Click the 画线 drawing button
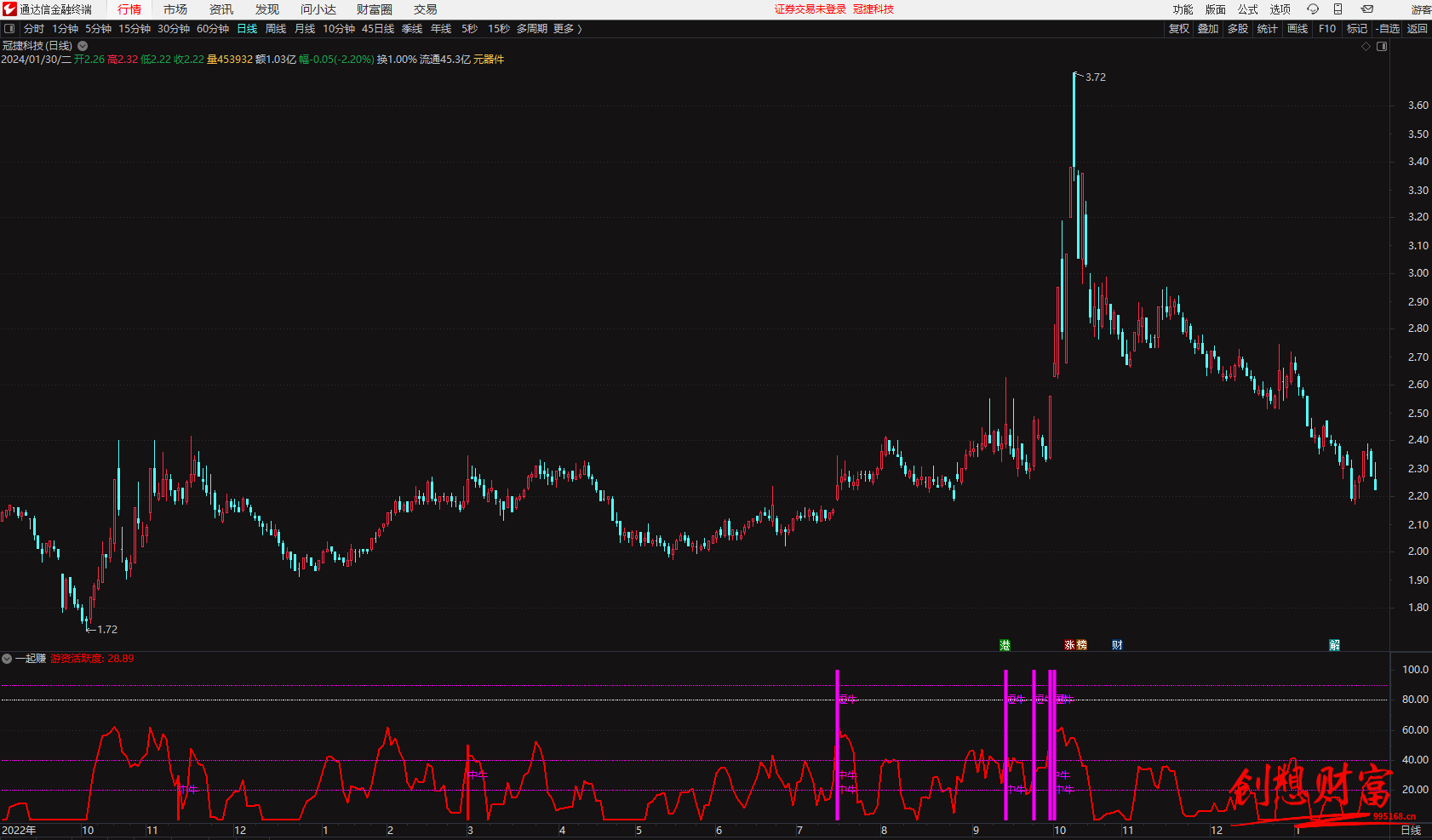The height and width of the screenshot is (840, 1432). coord(1297,29)
